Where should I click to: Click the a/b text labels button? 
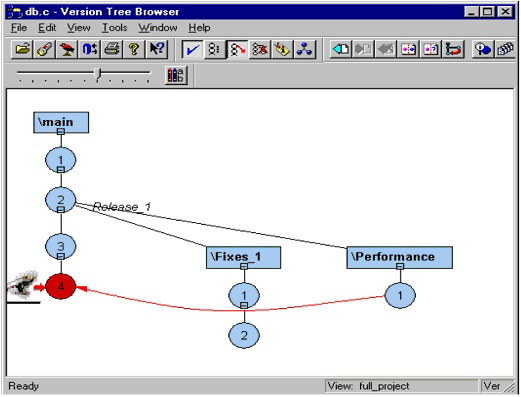point(176,75)
